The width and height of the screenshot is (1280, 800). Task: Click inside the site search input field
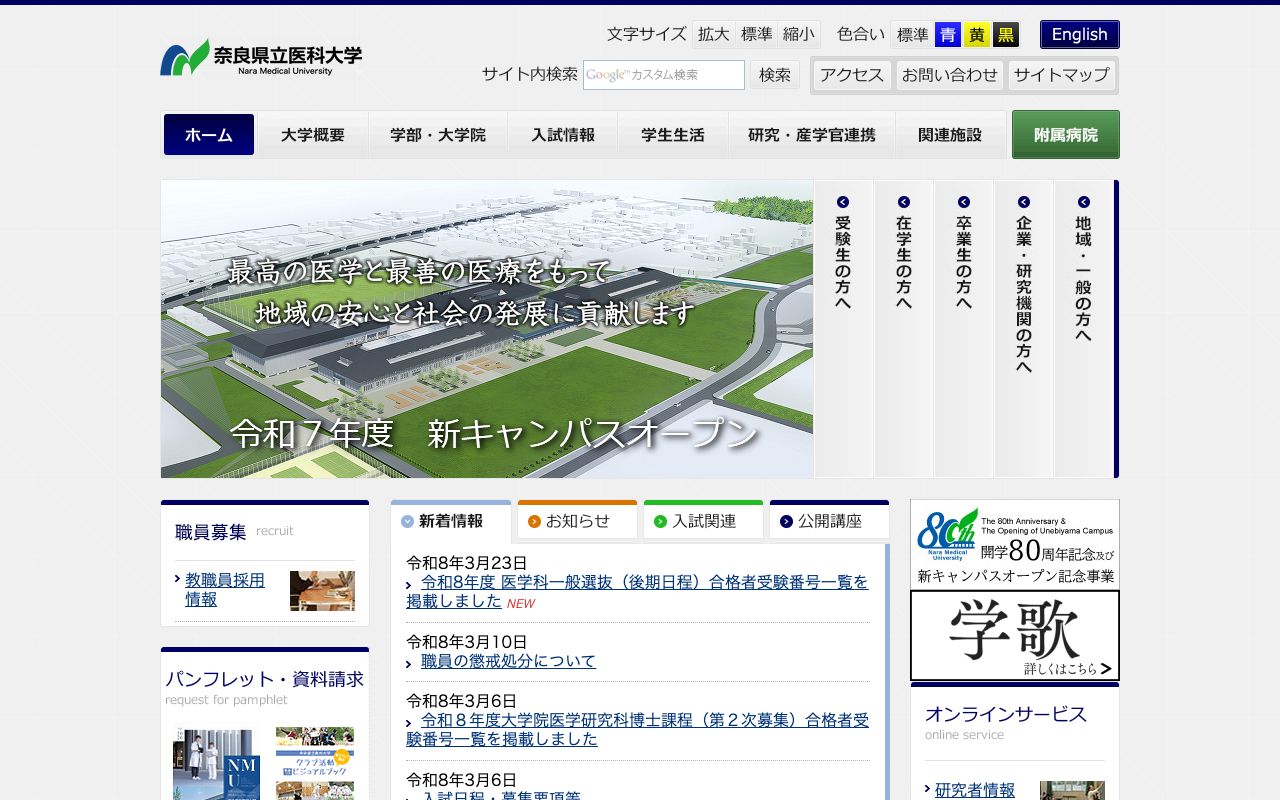[663, 75]
